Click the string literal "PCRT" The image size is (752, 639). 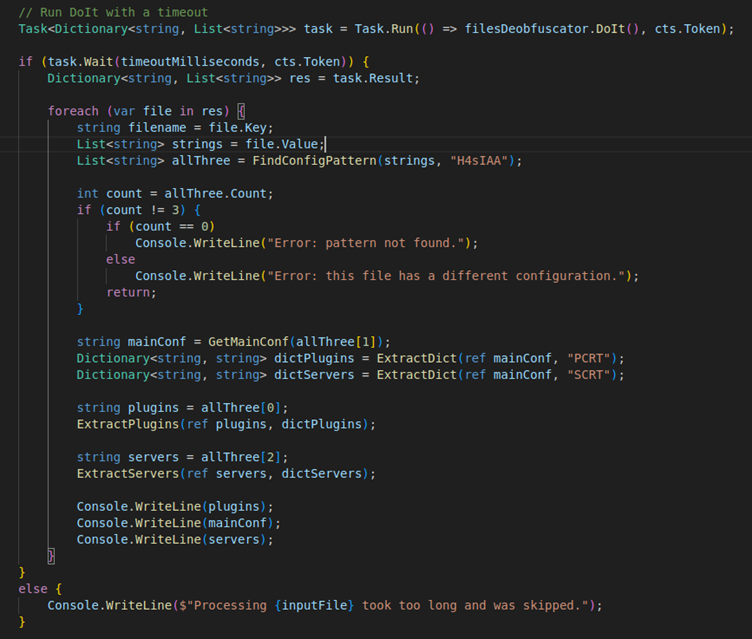(588, 358)
